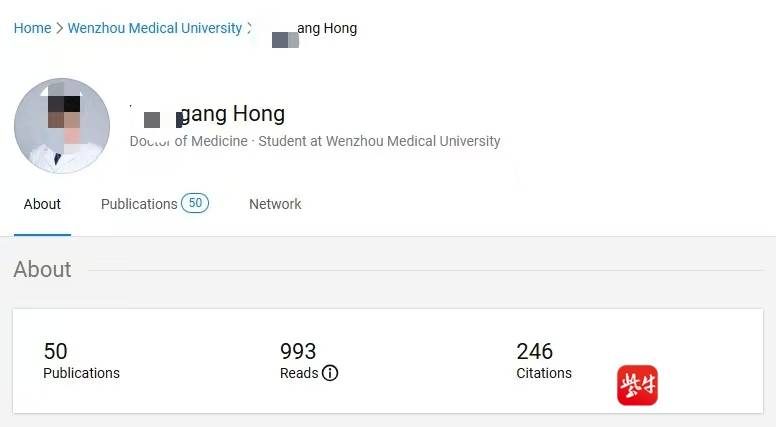Image resolution: width=776 pixels, height=427 pixels.
Task: Switch to the Publications tab
Action: point(139,204)
